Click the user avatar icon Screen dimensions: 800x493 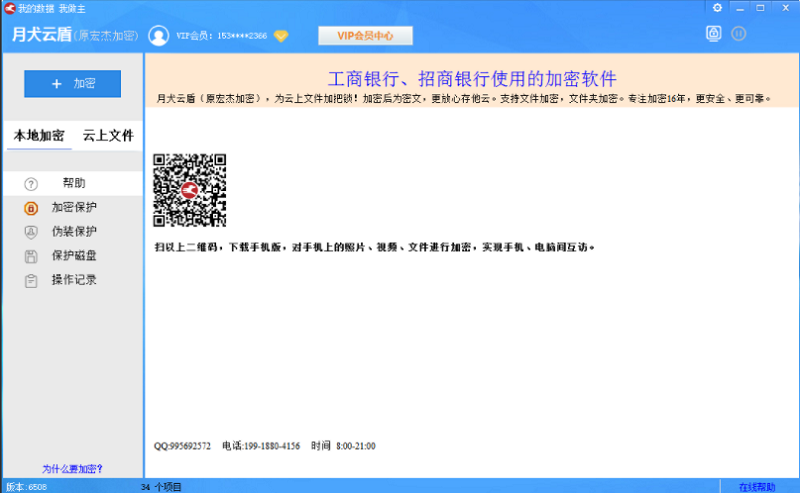[x=158, y=36]
